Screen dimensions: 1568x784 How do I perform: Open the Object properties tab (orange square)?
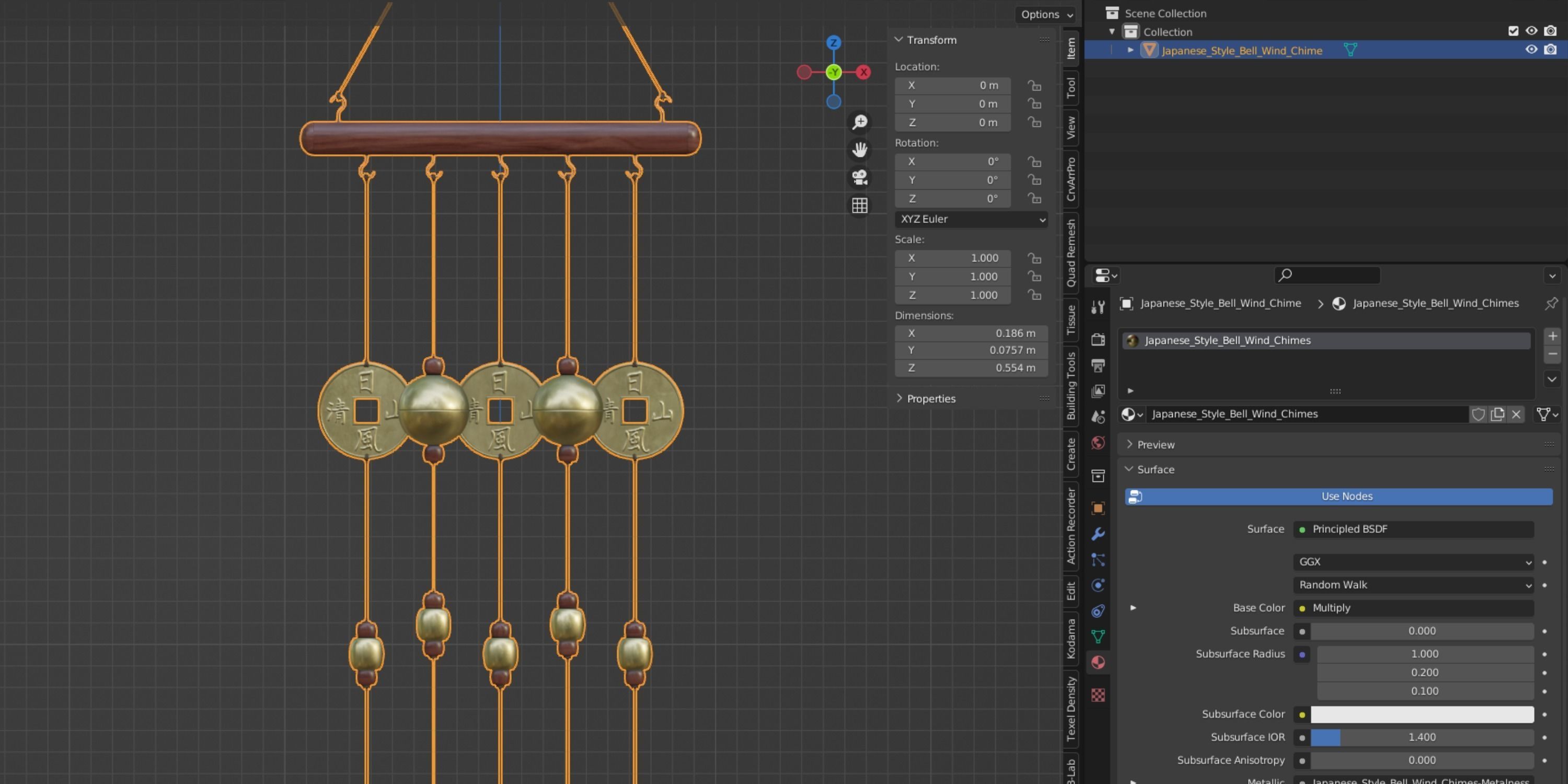(1098, 508)
